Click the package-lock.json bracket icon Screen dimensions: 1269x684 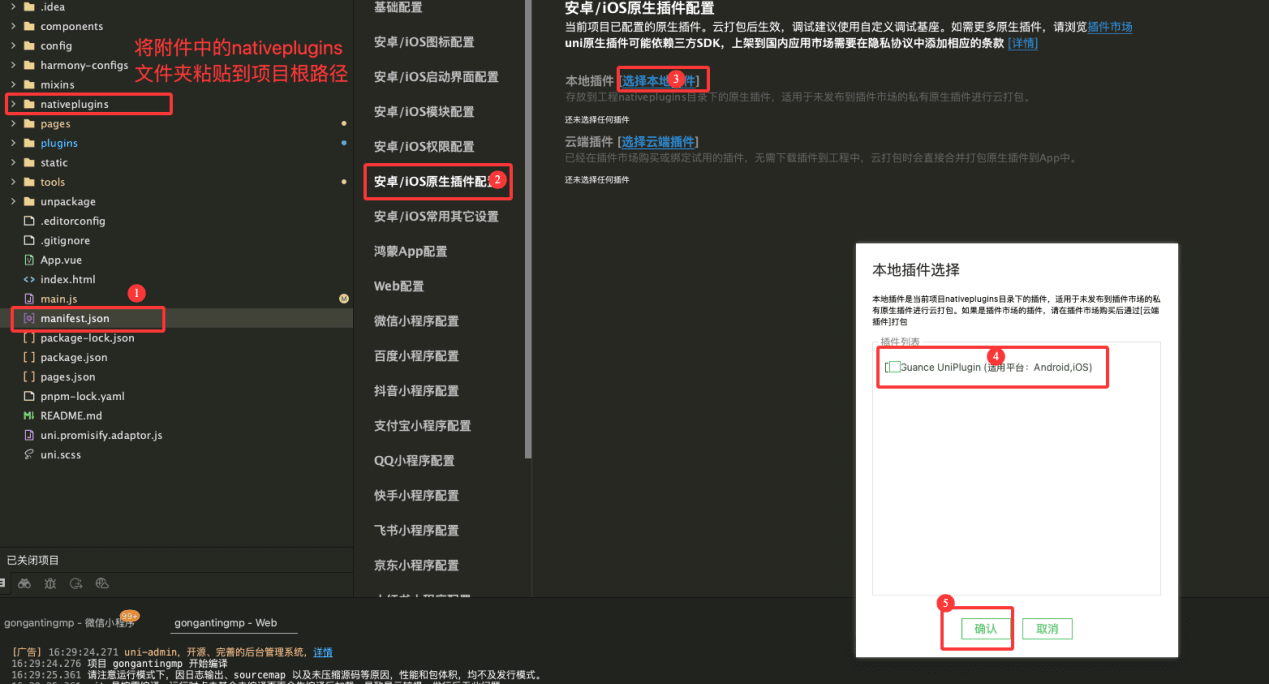(29, 338)
